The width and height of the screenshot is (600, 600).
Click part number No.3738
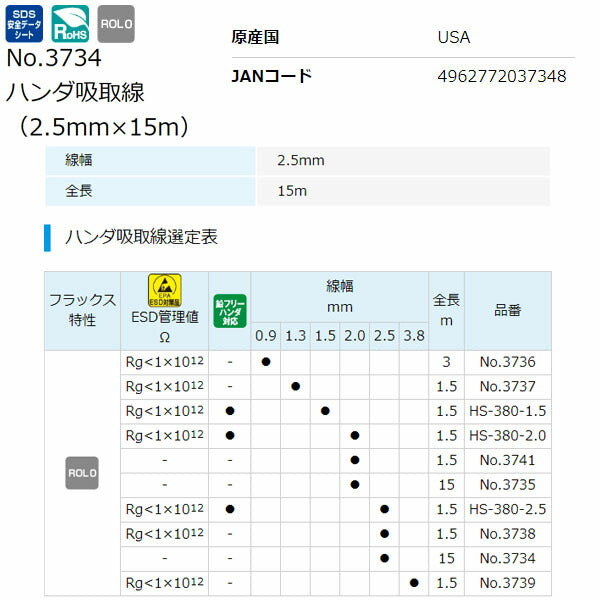coord(507,534)
